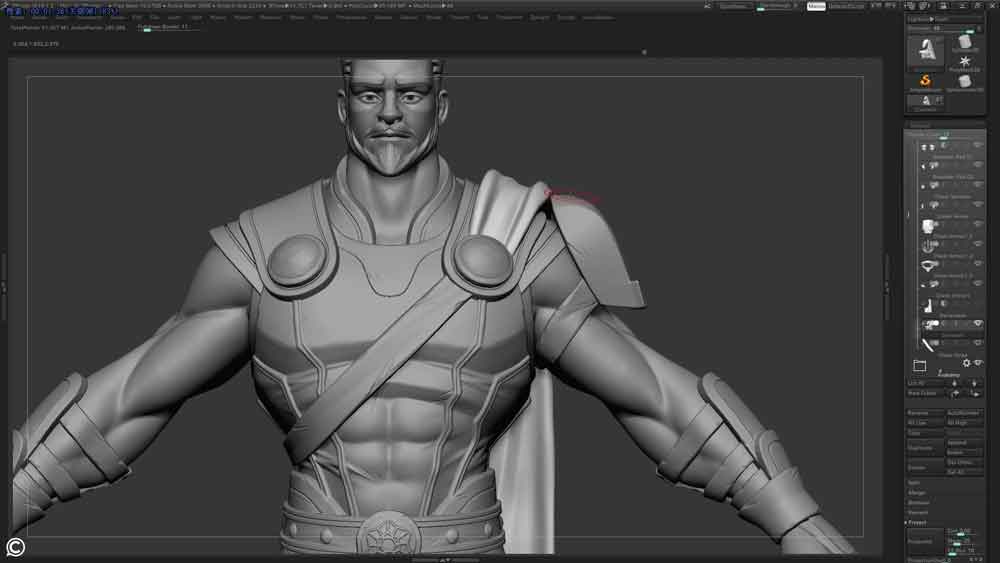Image resolution: width=1000 pixels, height=563 pixels.
Task: Collapse the Project section
Action: point(917,523)
